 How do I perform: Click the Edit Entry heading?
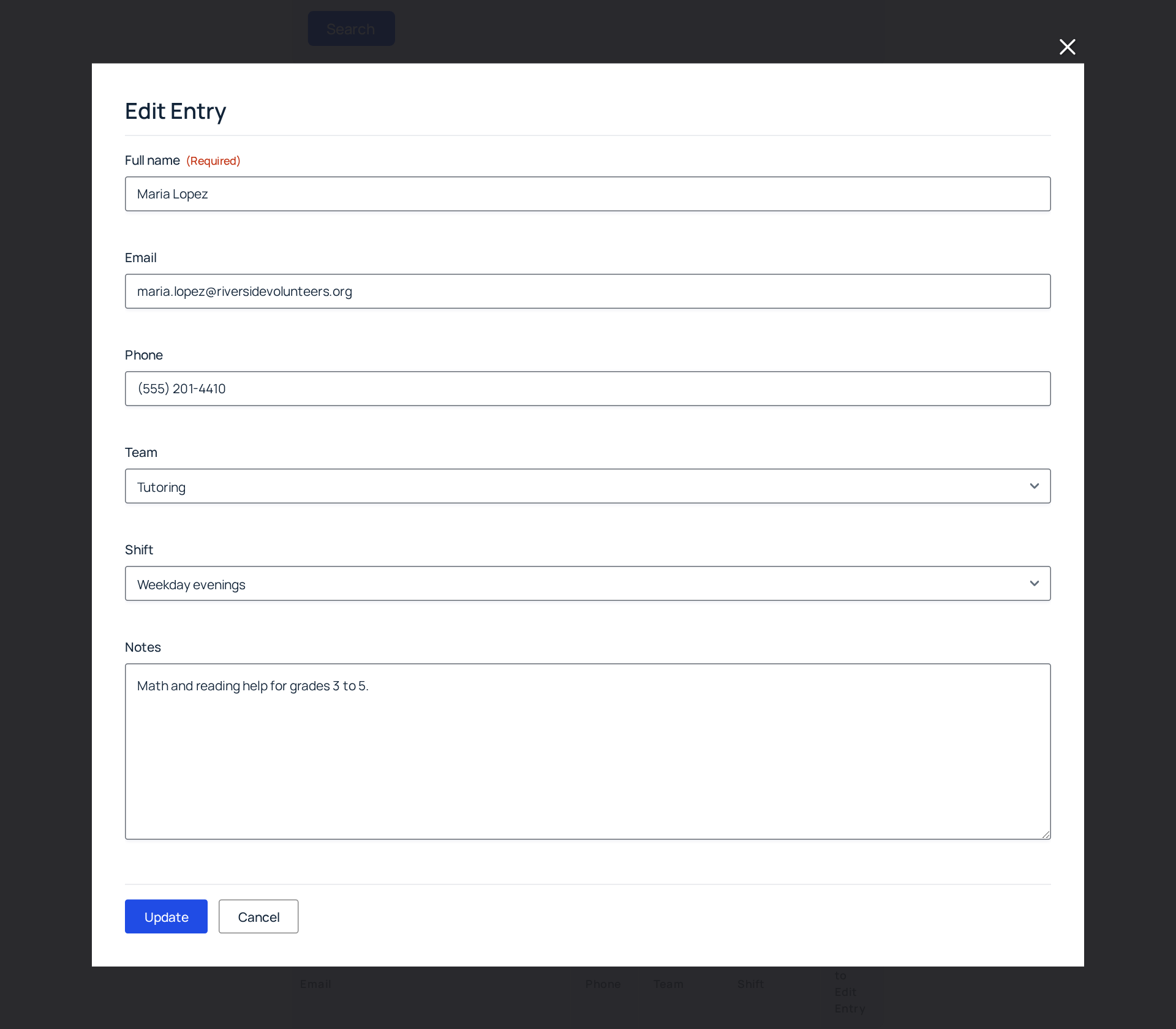(x=176, y=111)
